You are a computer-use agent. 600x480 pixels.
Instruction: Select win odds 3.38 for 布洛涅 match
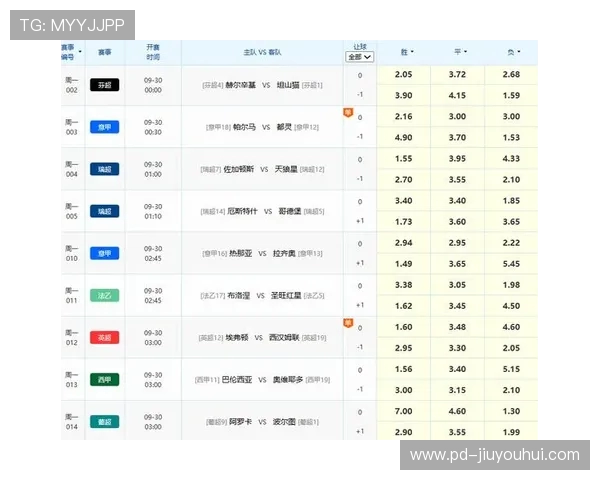[x=403, y=285]
